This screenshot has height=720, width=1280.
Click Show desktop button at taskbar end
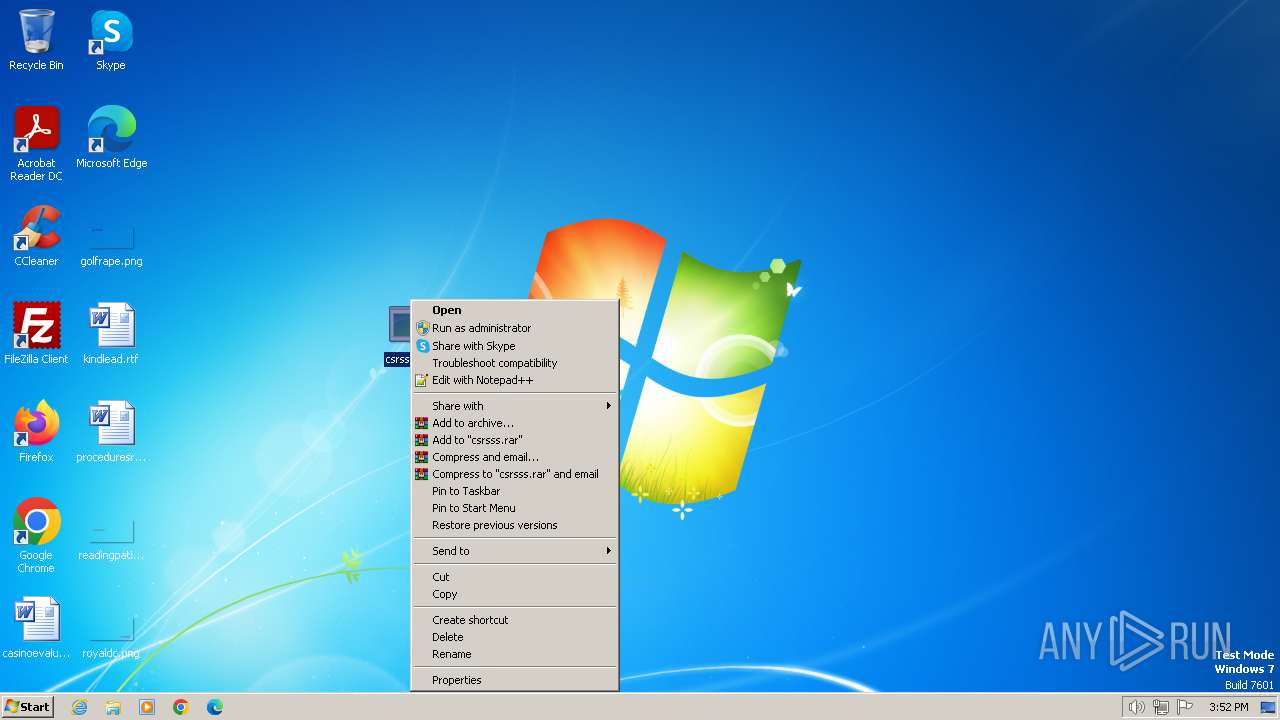[1268, 707]
